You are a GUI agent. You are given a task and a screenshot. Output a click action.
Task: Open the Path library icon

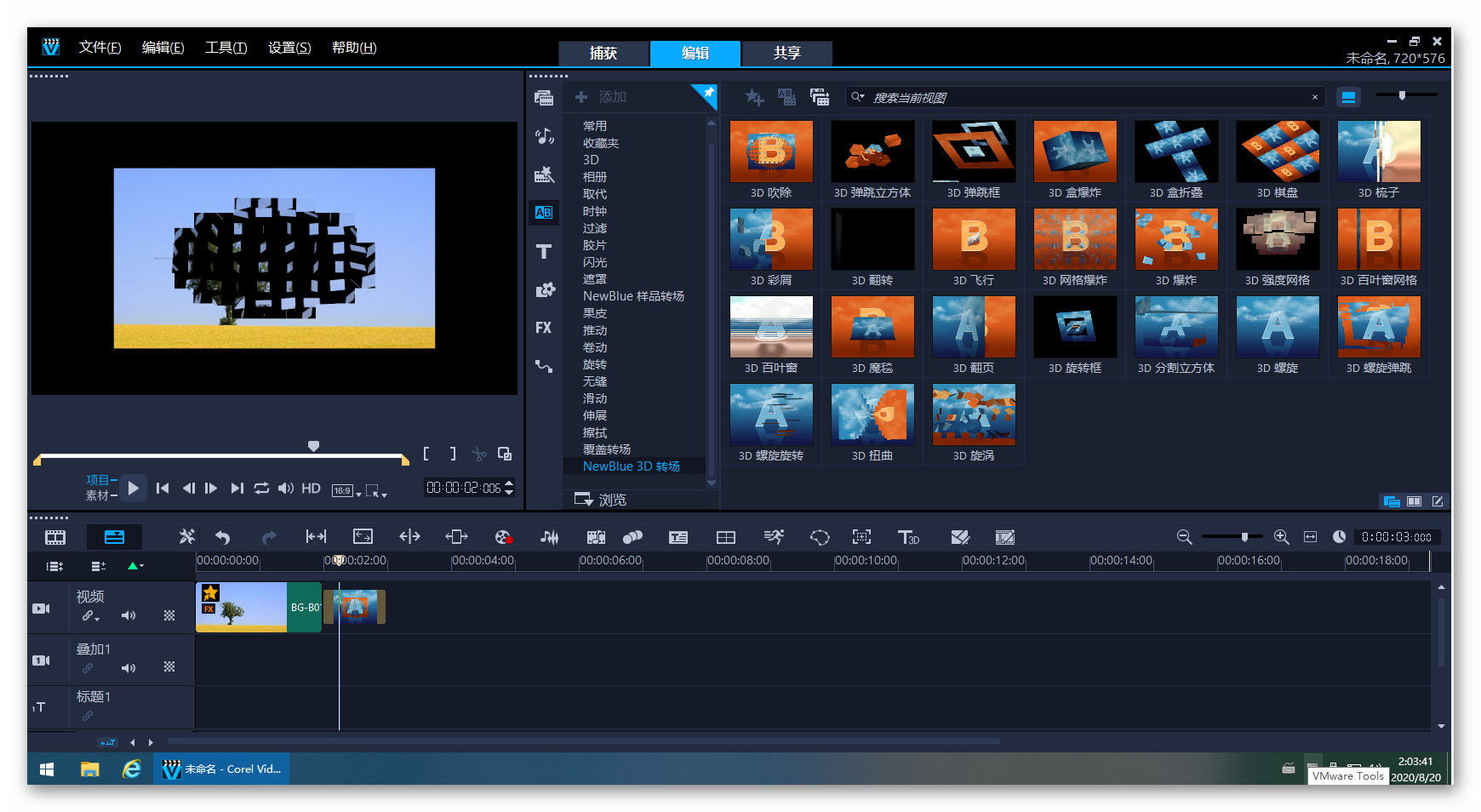pyautogui.click(x=544, y=367)
